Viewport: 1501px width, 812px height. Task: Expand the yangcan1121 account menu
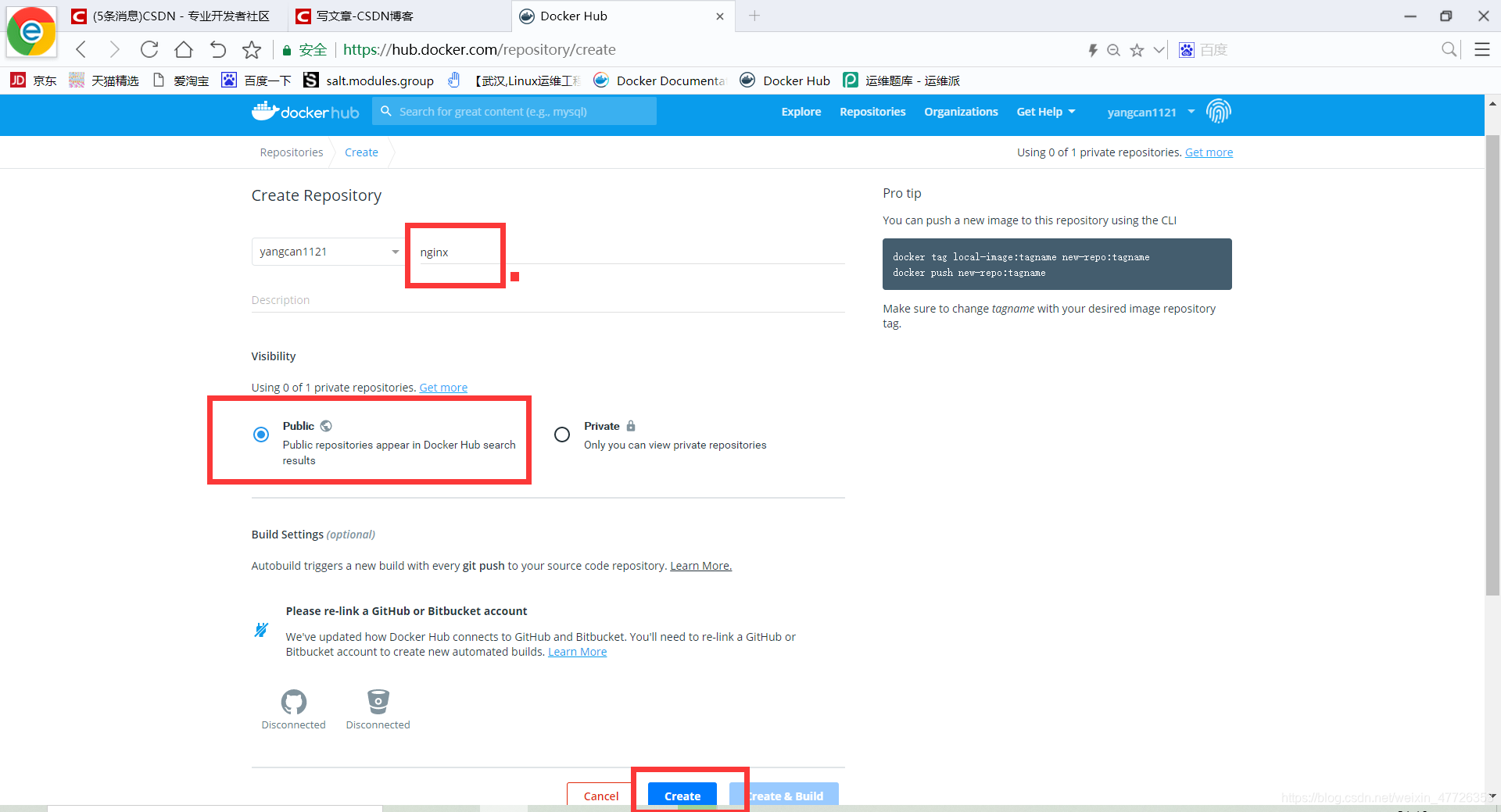click(x=1151, y=112)
